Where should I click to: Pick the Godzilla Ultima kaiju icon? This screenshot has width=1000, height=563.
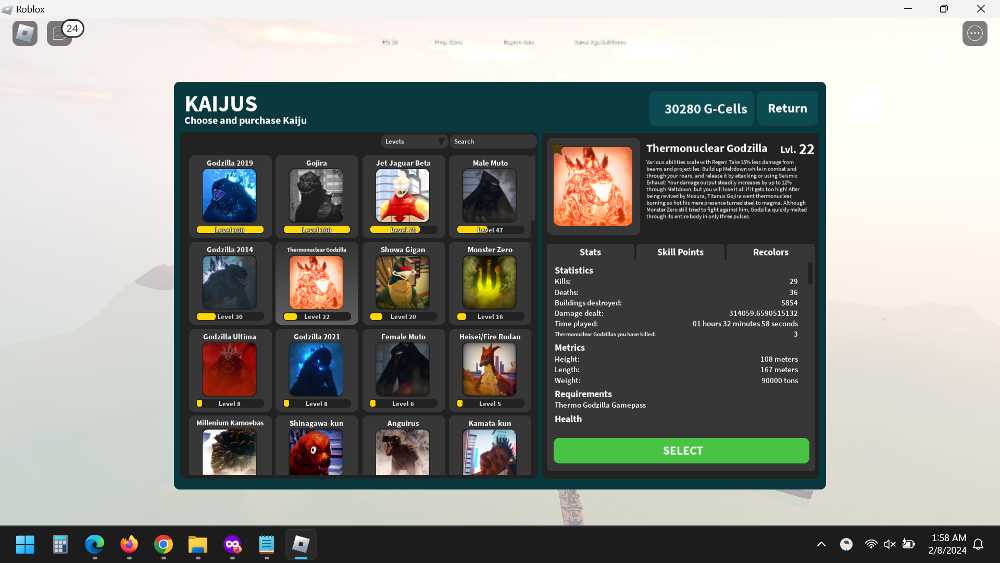click(x=229, y=369)
